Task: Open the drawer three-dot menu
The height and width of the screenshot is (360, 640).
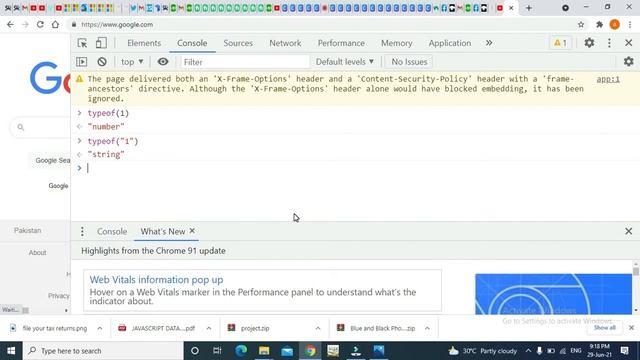Action: (x=82, y=231)
